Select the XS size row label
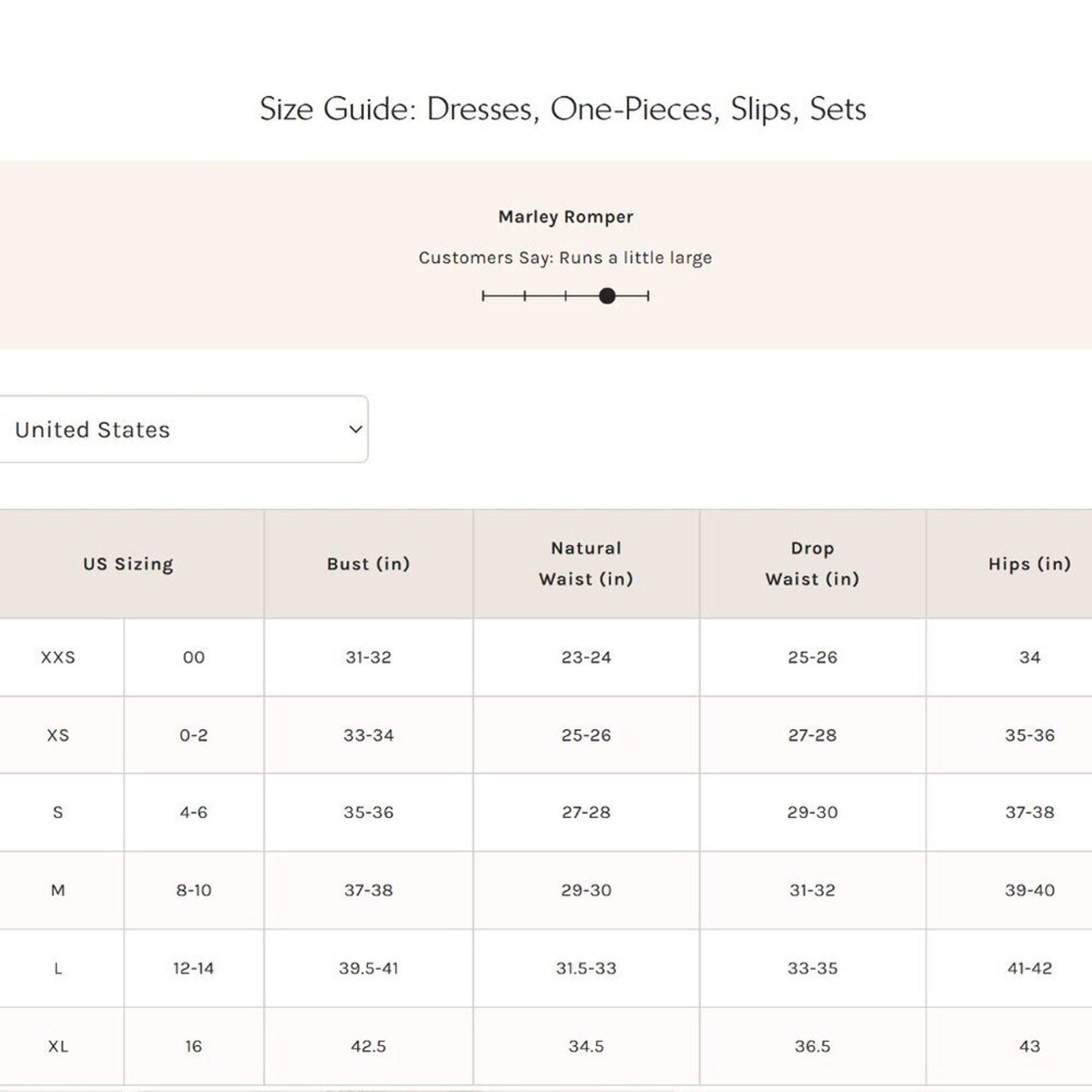1092x1092 pixels. [58, 735]
